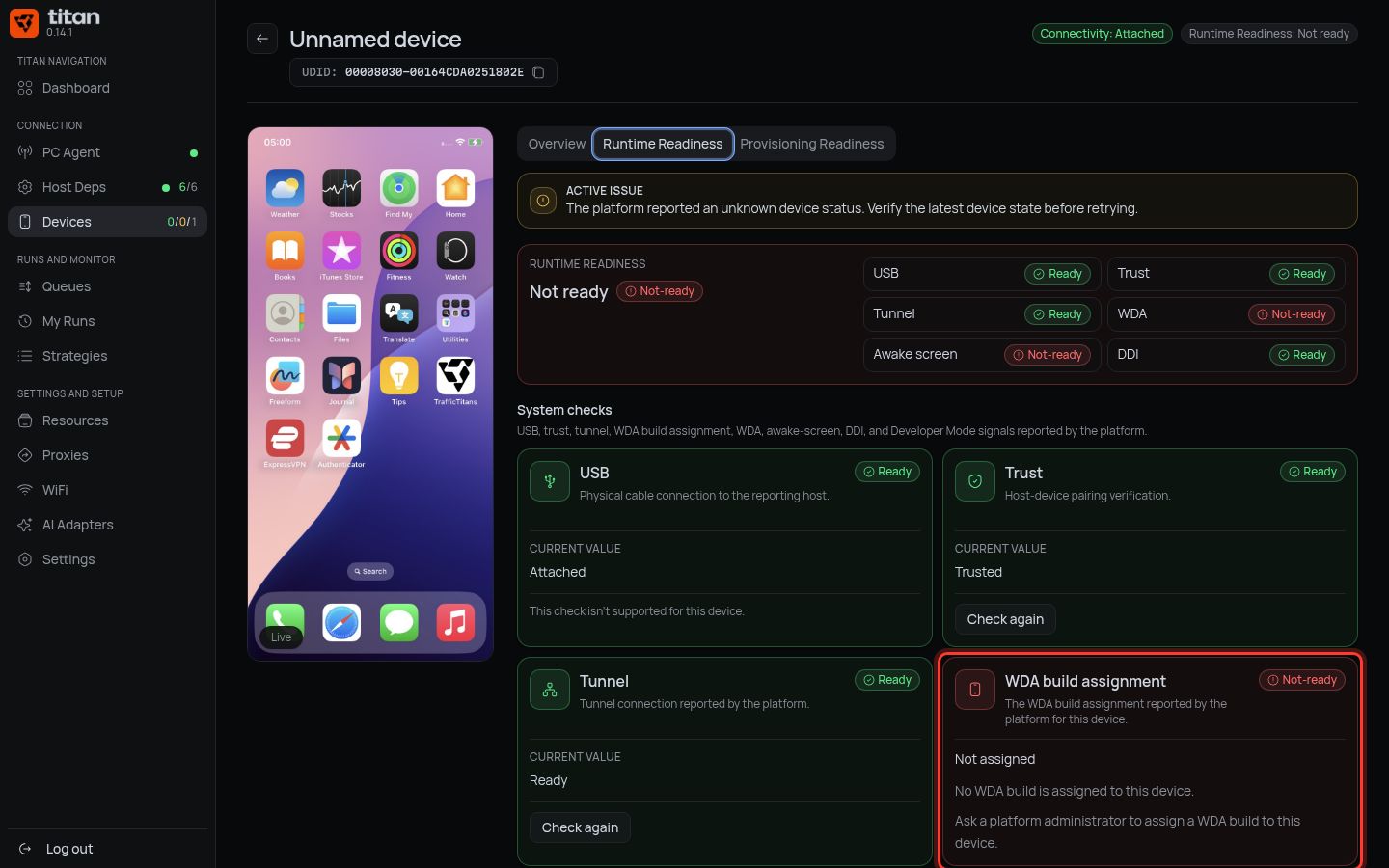Launch ExpressVPN on the device screen
The width and height of the screenshot is (1389, 868).
(285, 438)
